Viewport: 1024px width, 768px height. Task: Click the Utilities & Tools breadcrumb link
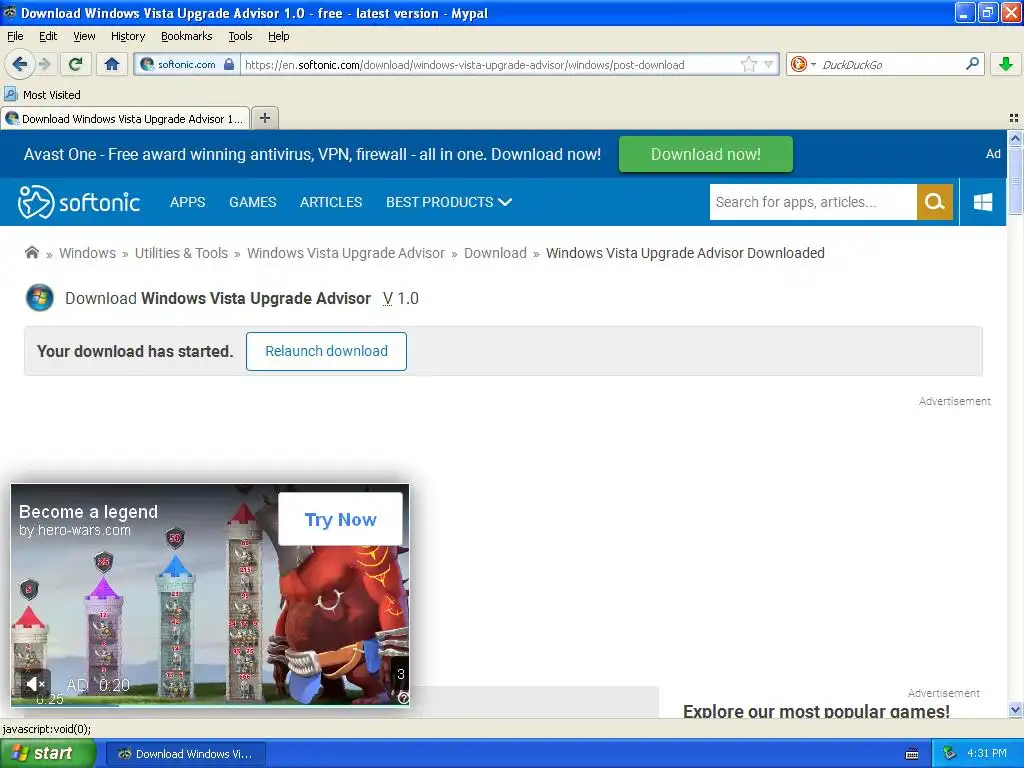182,253
